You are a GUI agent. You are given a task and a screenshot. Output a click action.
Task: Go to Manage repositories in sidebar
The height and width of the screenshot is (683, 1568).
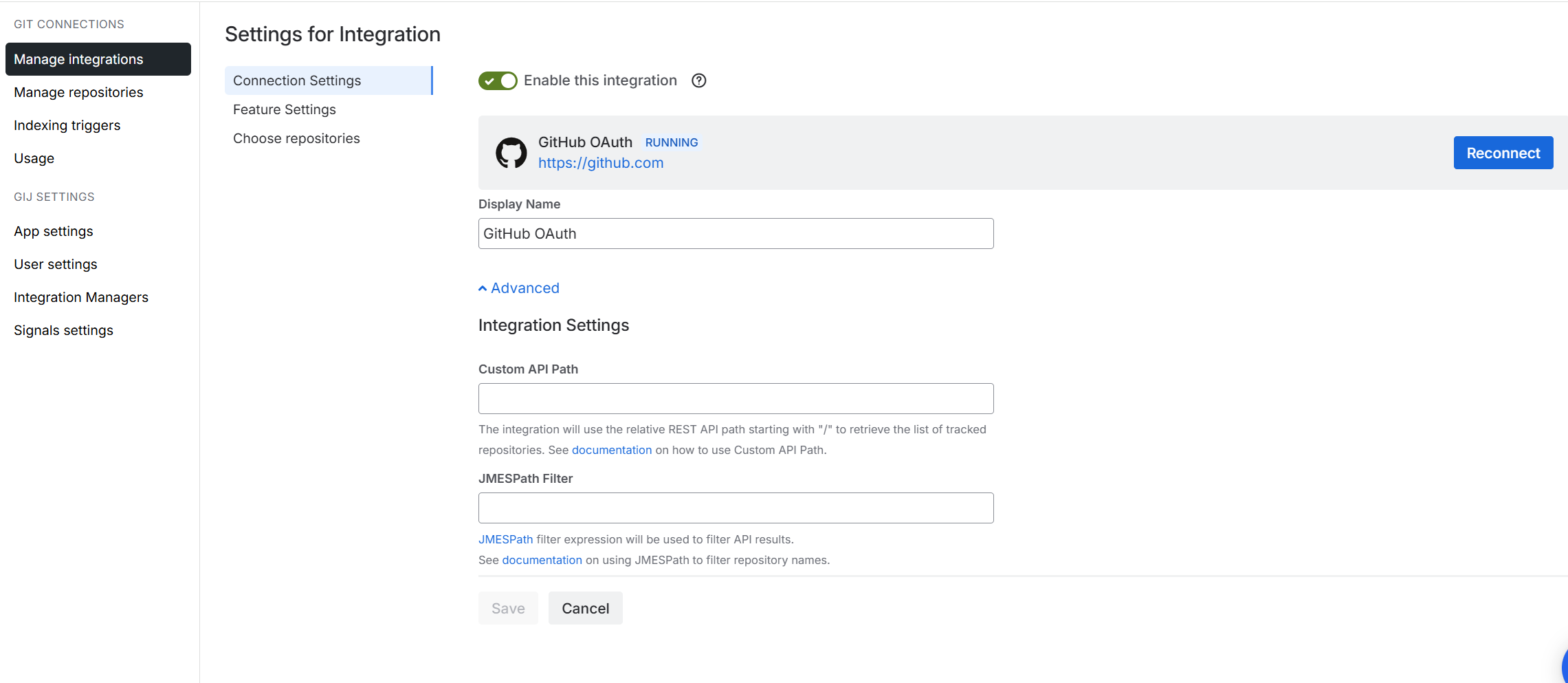(78, 92)
